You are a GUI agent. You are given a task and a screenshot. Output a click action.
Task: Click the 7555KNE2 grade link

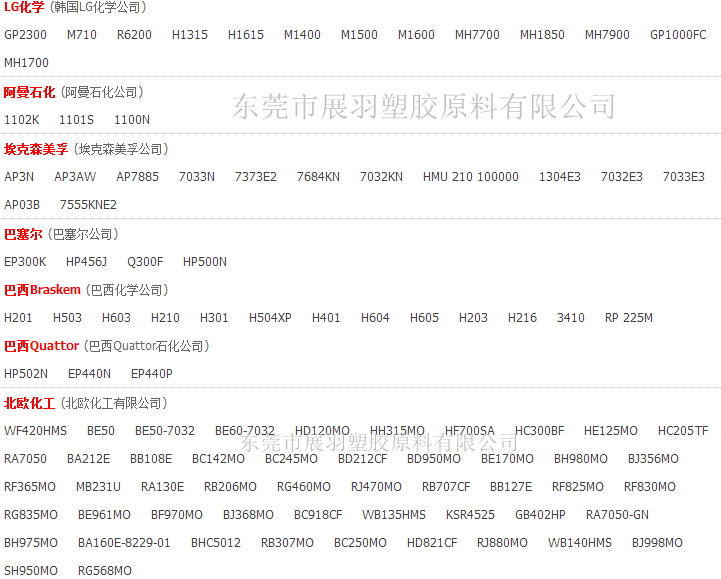pos(88,205)
